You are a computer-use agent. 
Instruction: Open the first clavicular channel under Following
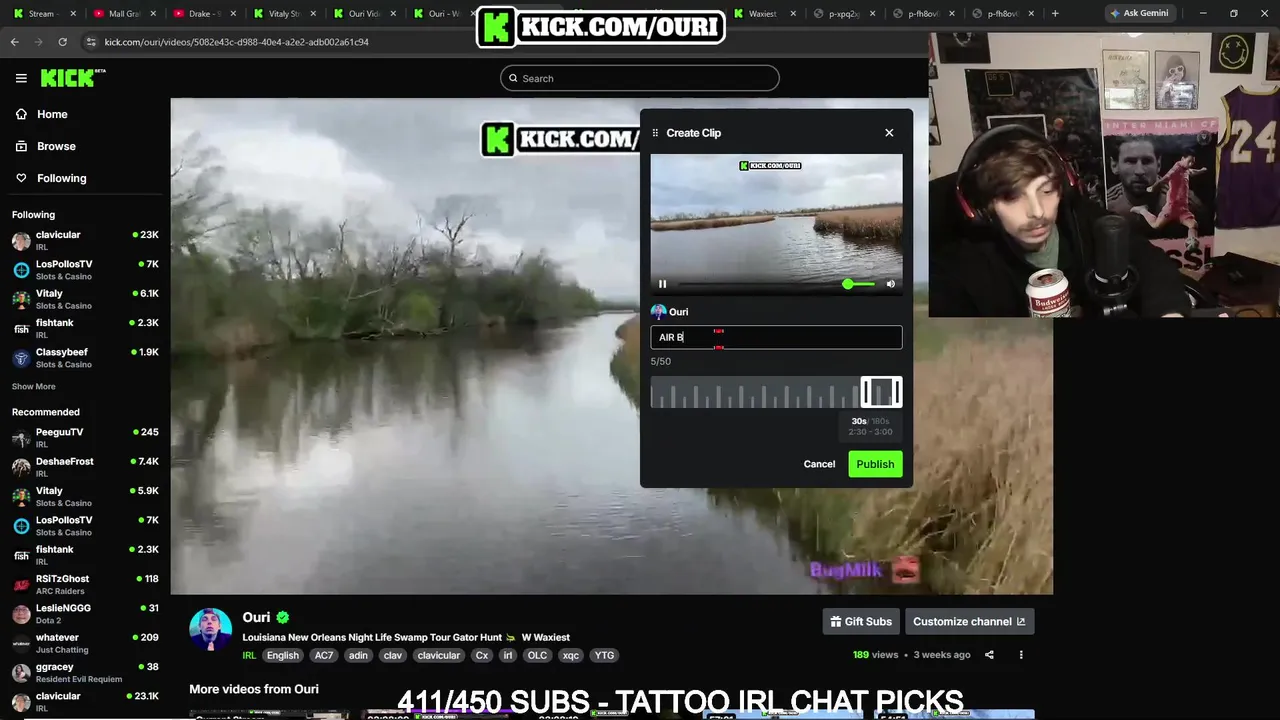85,240
